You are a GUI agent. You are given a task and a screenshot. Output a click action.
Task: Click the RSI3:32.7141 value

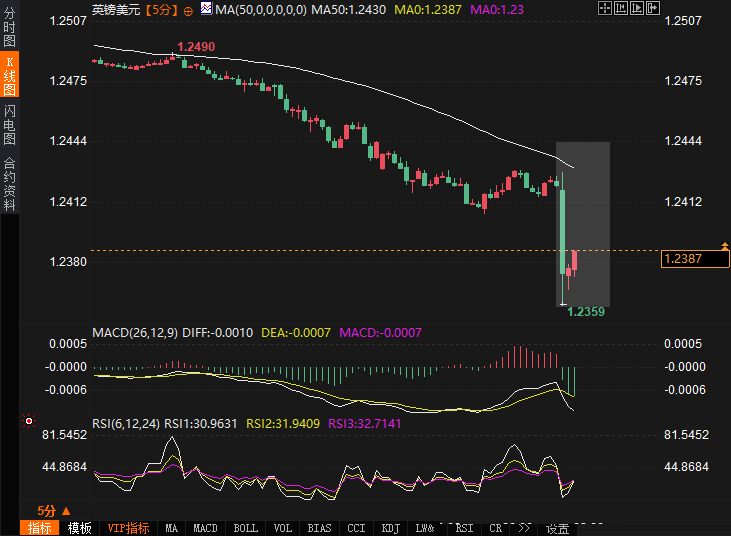tap(365, 424)
